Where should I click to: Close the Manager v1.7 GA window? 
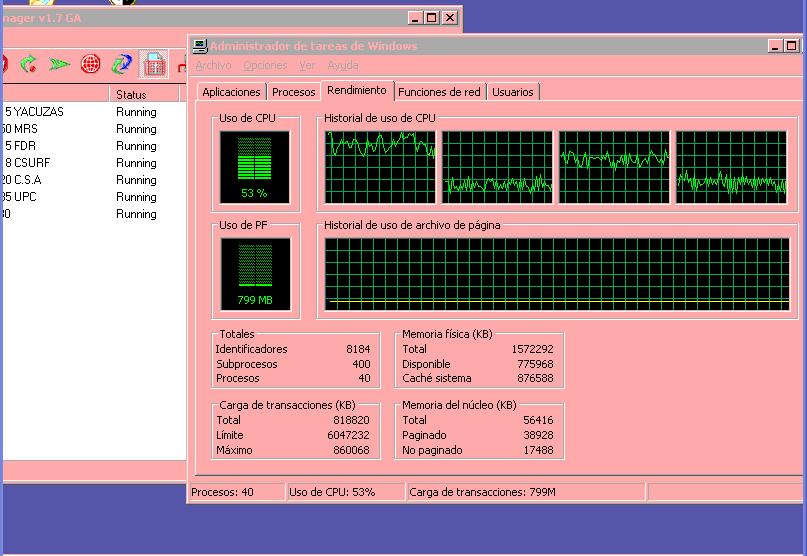450,18
